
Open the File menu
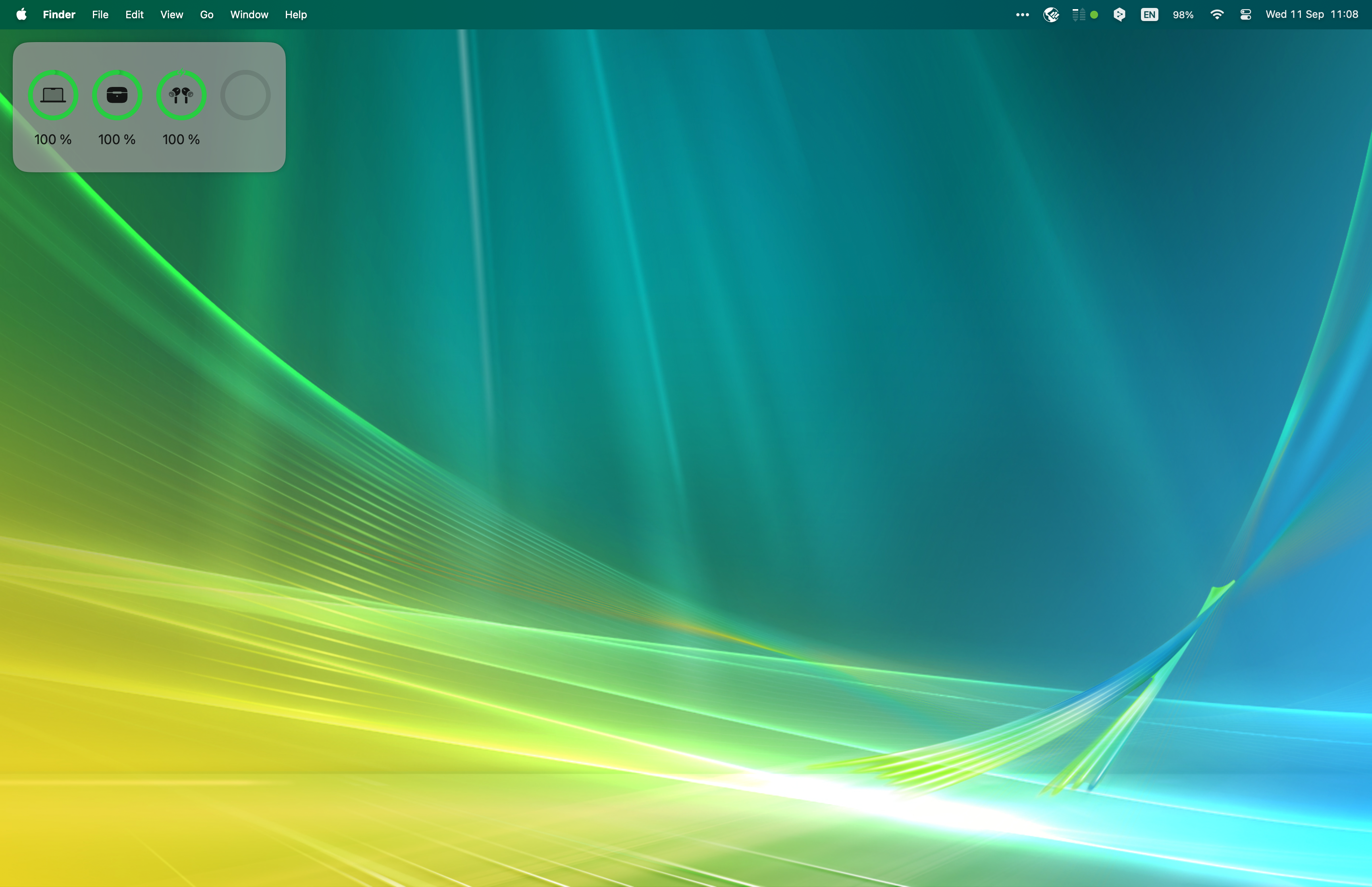(100, 14)
